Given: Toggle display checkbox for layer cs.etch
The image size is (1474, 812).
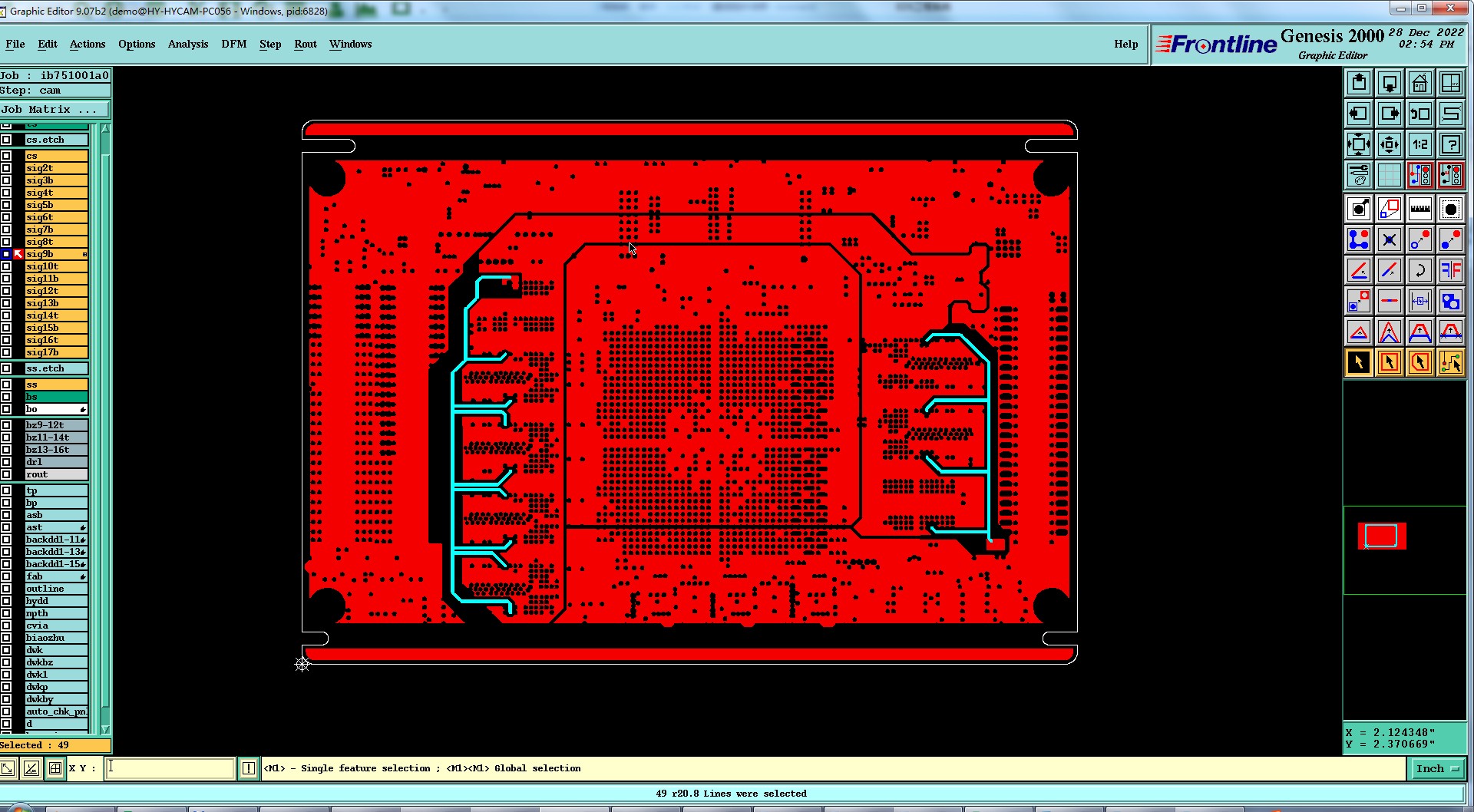Looking at the screenshot, I should point(6,140).
